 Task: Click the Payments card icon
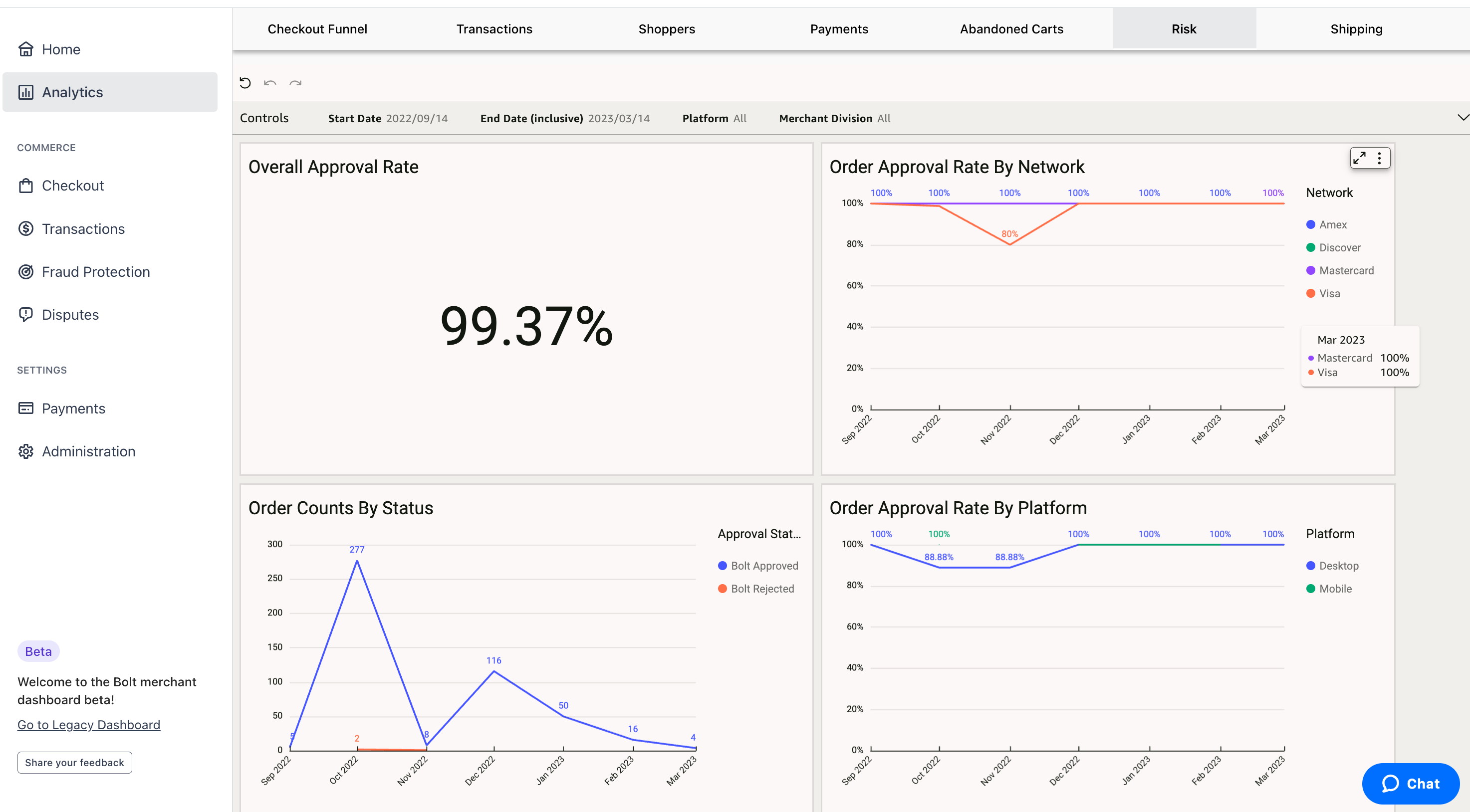pyautogui.click(x=25, y=408)
